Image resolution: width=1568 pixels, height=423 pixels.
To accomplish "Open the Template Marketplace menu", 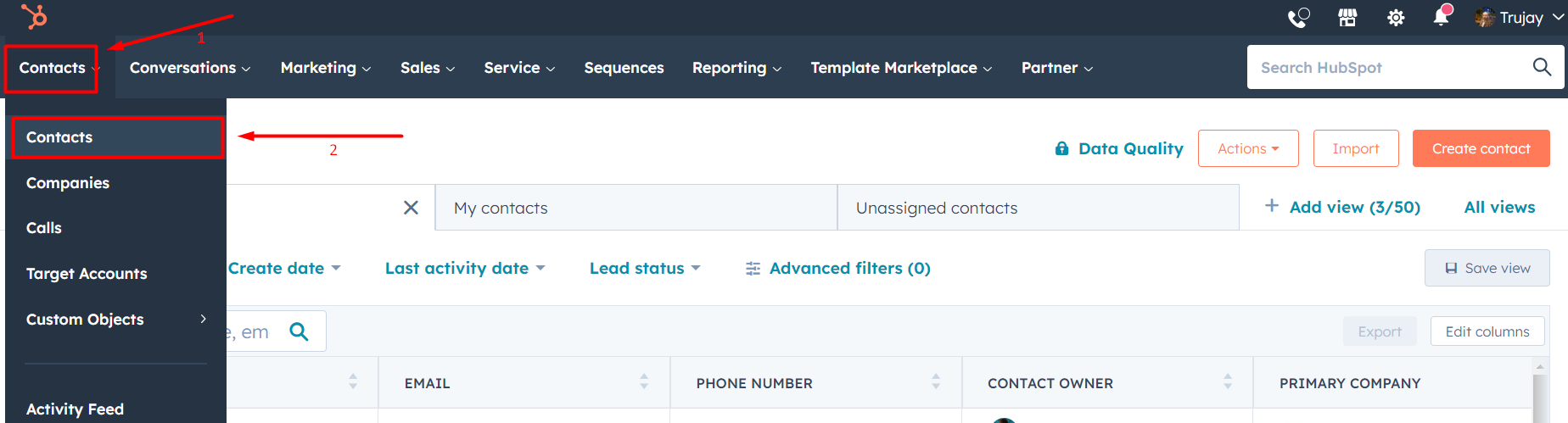I will pos(901,68).
